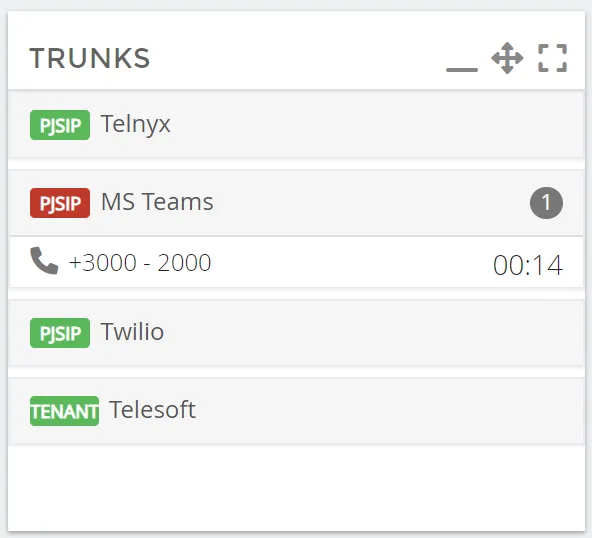Expand Trunks panel to fullscreen

point(552,58)
